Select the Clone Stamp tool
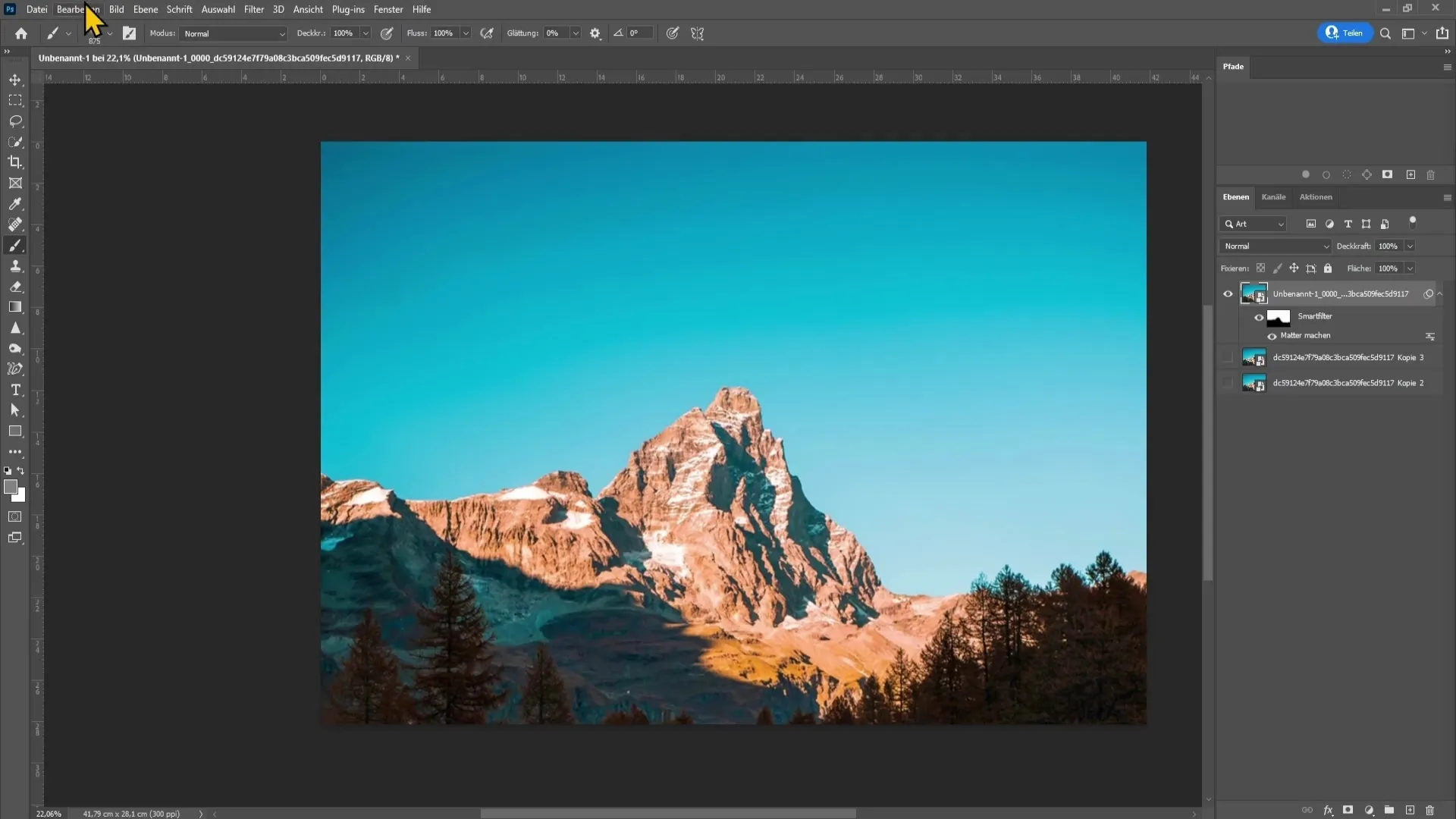The image size is (1456, 819). tap(15, 266)
